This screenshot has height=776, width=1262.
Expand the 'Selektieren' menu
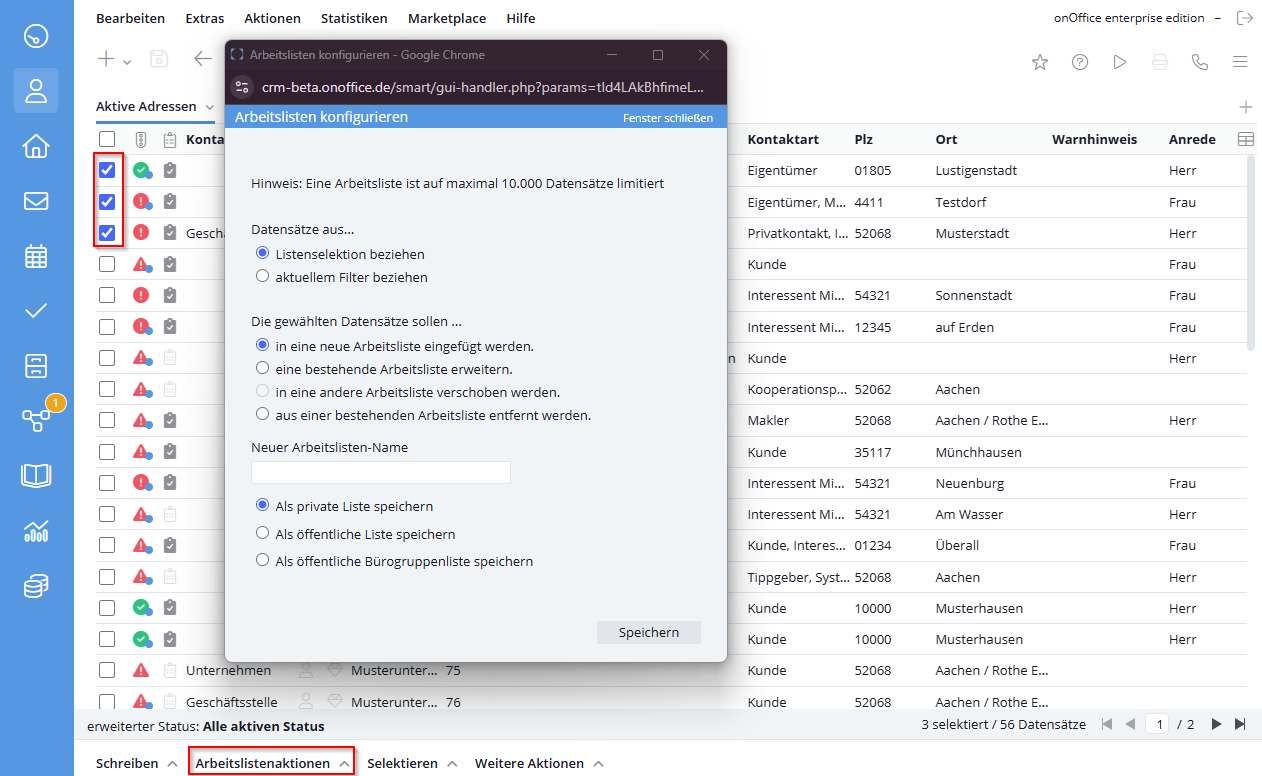pyautogui.click(x=412, y=763)
